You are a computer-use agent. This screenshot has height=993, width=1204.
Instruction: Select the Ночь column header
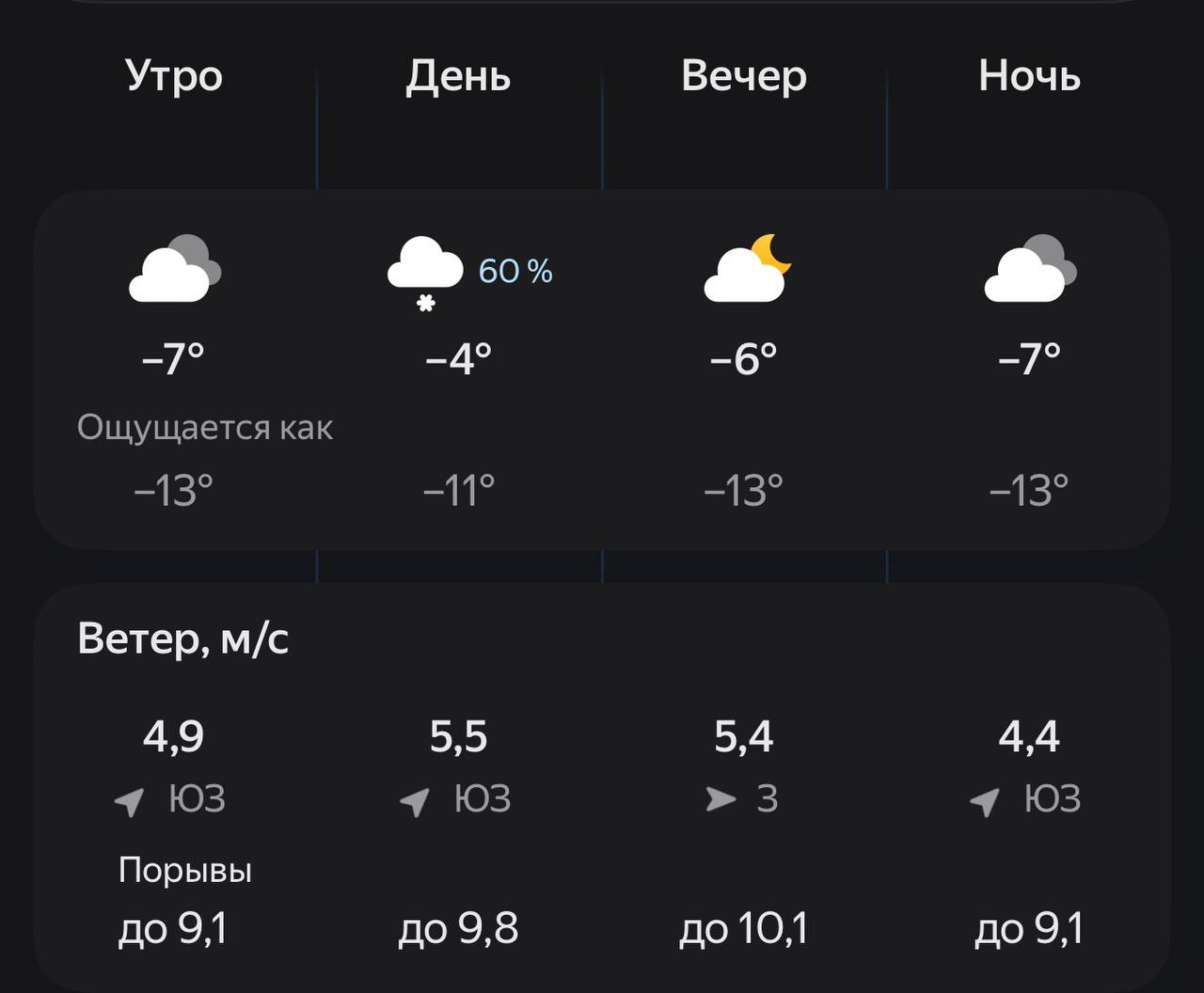coord(1029,76)
